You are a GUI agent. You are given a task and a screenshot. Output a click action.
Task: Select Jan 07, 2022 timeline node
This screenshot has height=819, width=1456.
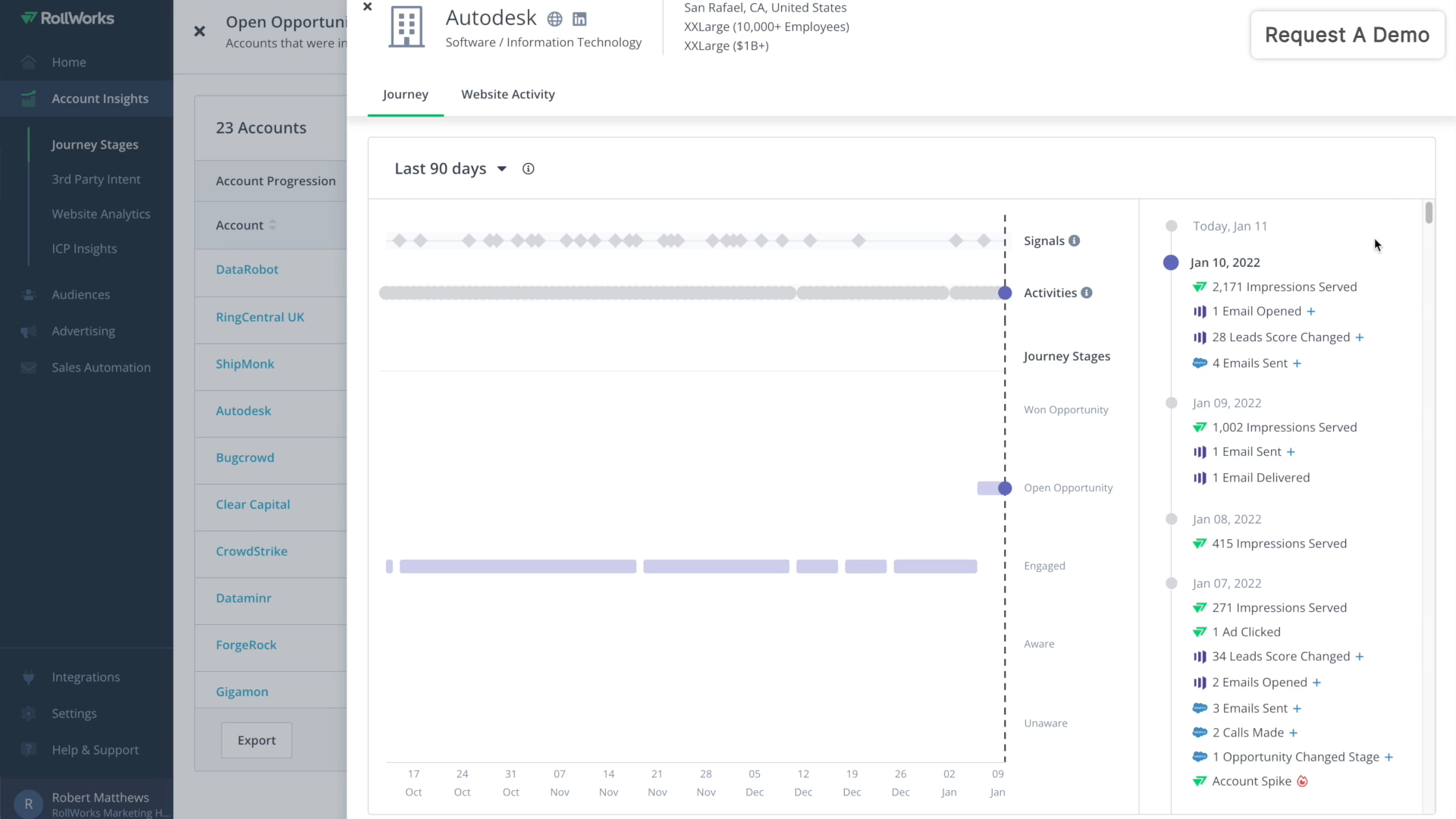click(1172, 583)
